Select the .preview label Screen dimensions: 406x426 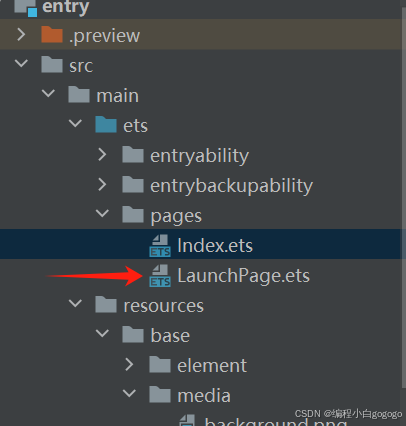(x=104, y=35)
